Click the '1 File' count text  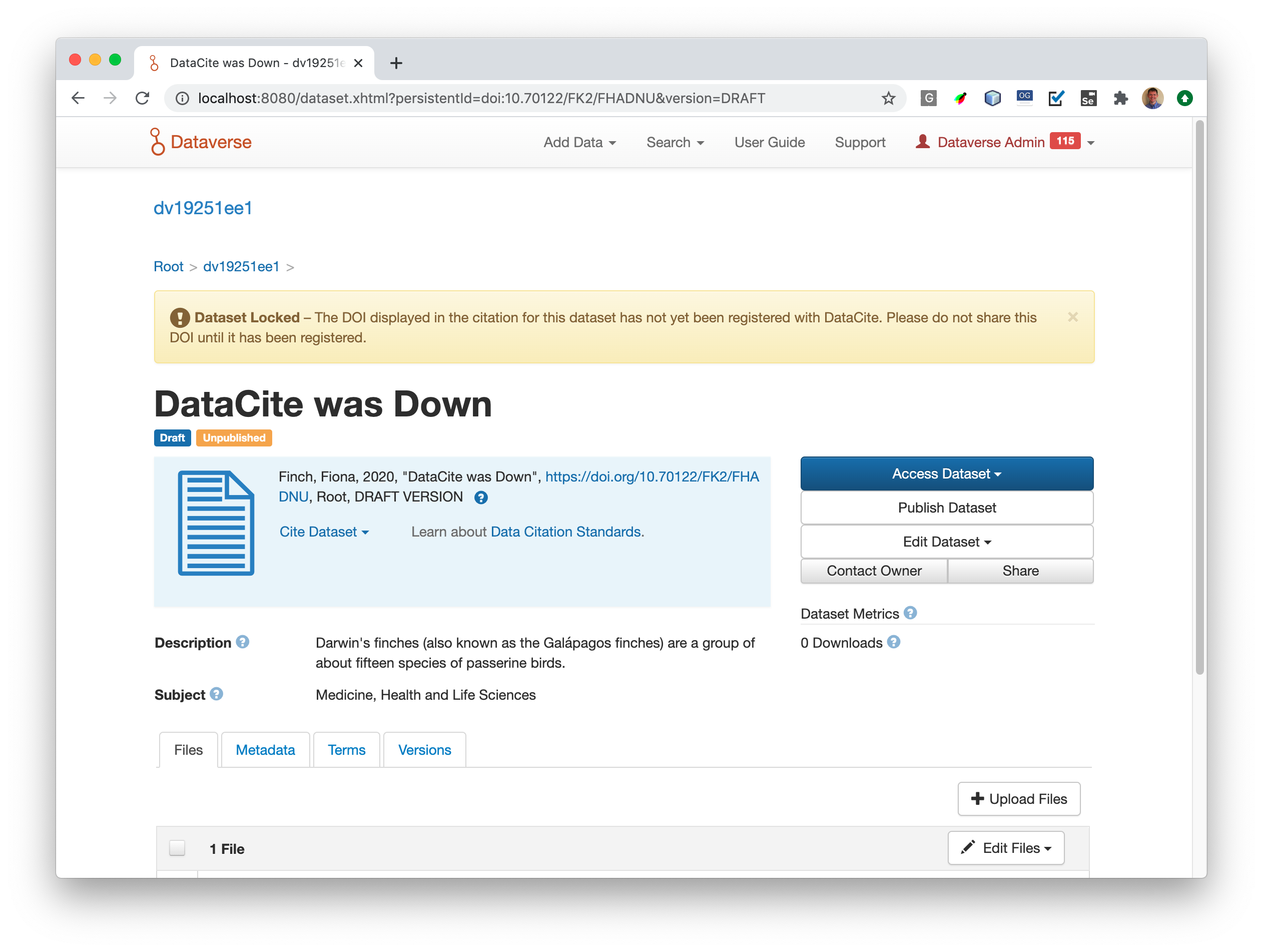227,848
